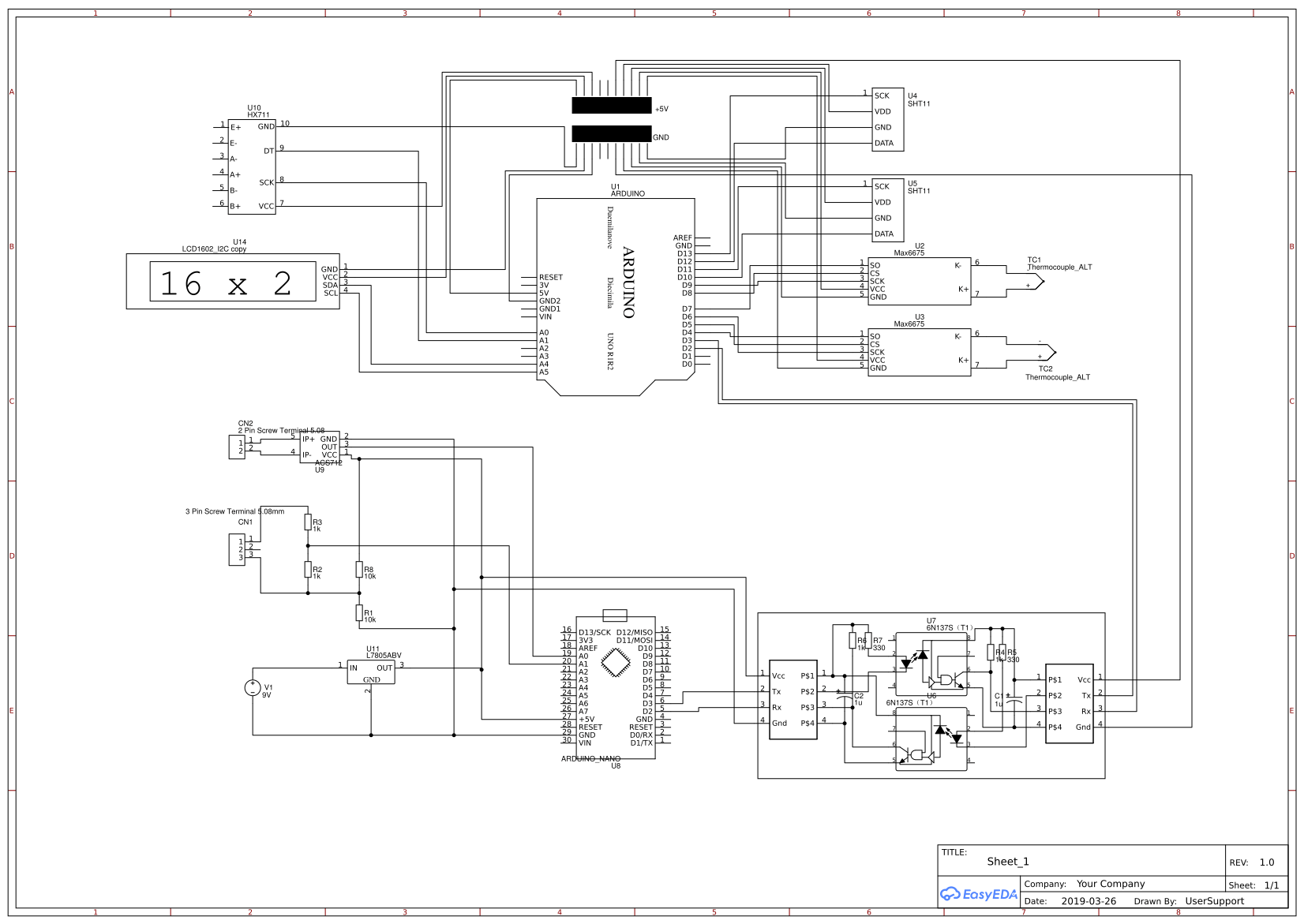Select resistor R2 1k
Screen dimensions: 1304x924
click(308, 570)
